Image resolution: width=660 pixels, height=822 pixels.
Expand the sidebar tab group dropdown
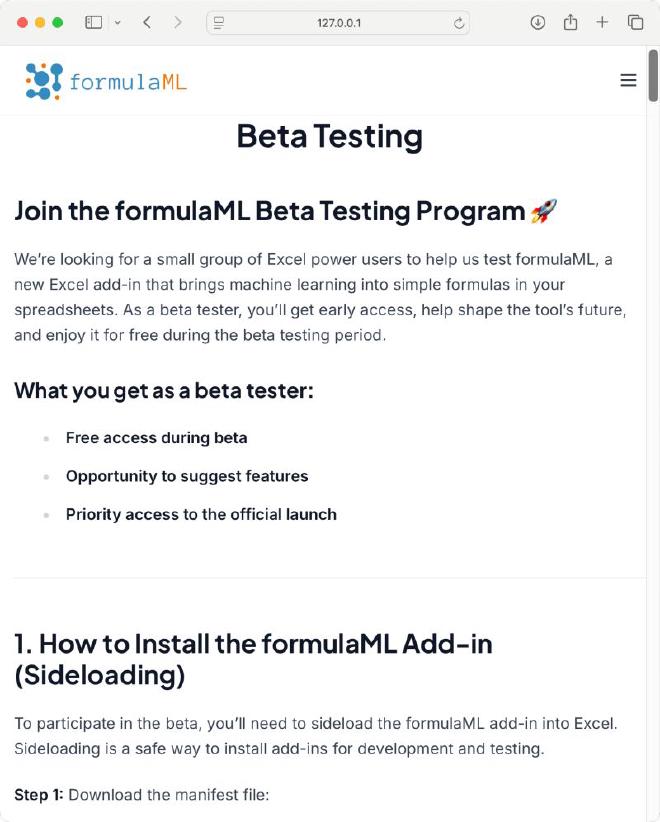pos(117,22)
